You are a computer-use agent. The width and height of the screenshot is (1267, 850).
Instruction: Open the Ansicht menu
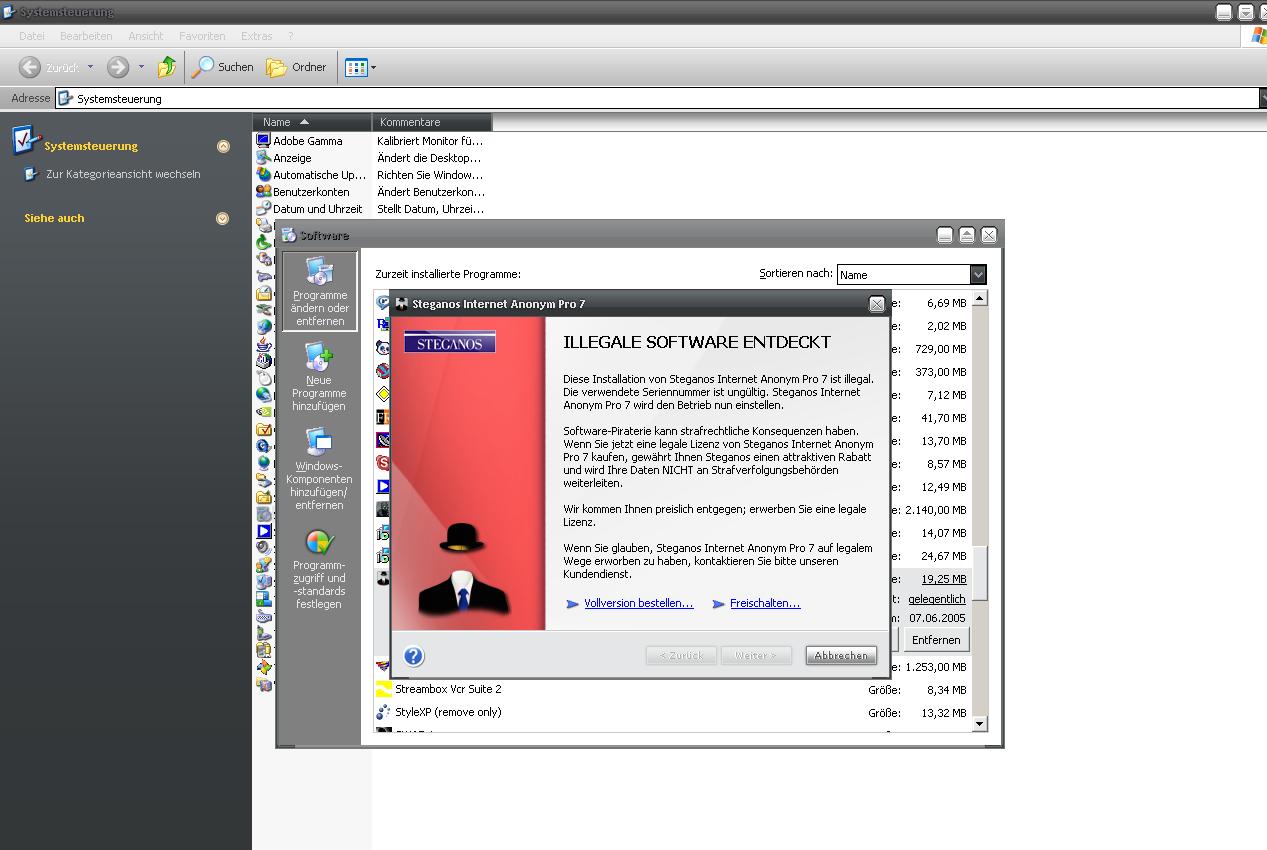[146, 36]
